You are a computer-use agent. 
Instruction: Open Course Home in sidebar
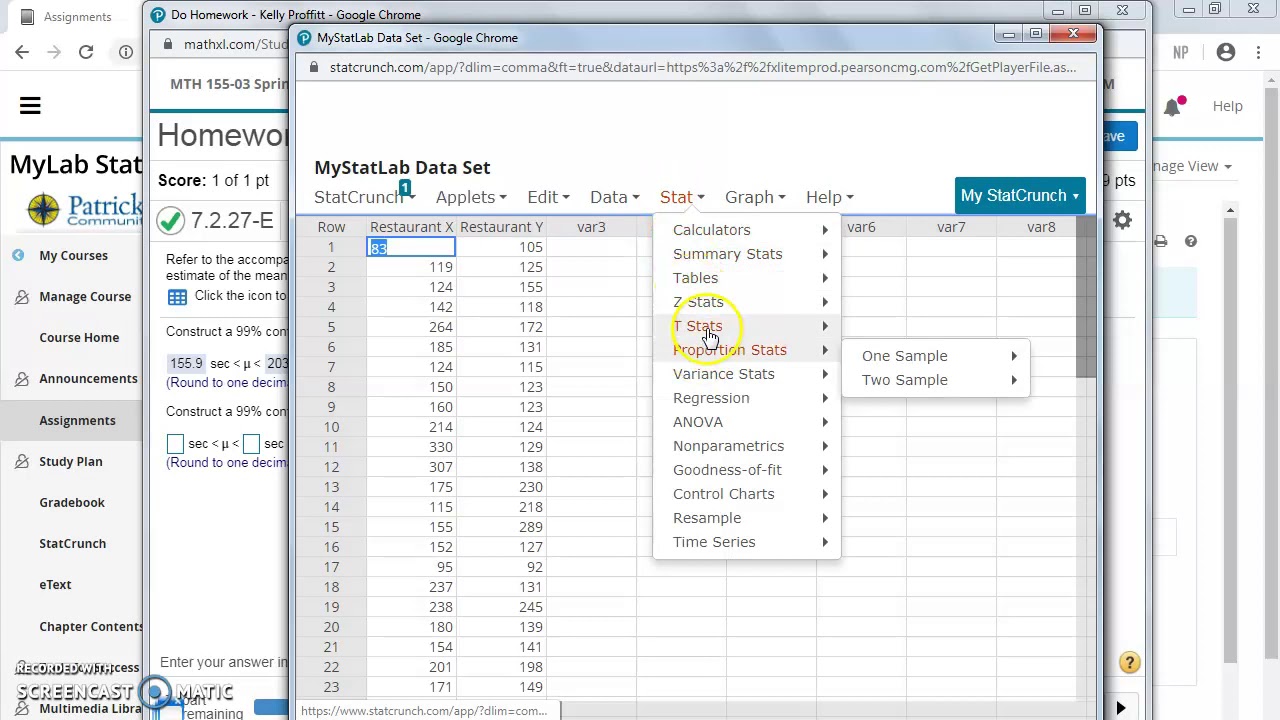(79, 338)
